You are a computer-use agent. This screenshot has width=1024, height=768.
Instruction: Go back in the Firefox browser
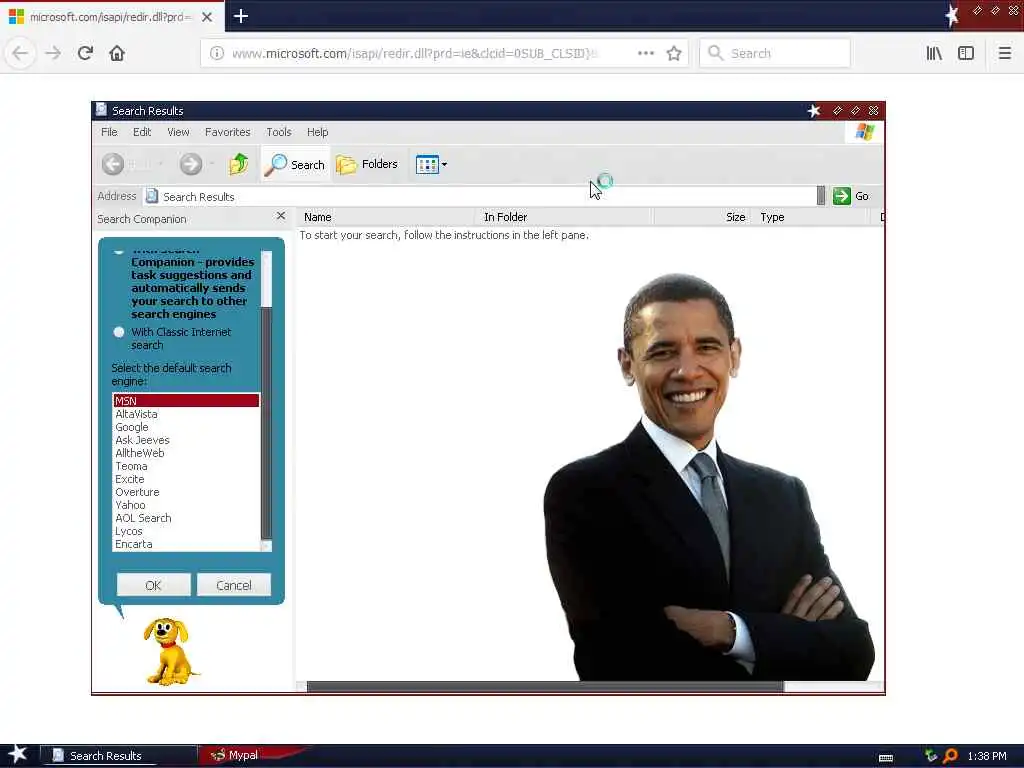20,53
